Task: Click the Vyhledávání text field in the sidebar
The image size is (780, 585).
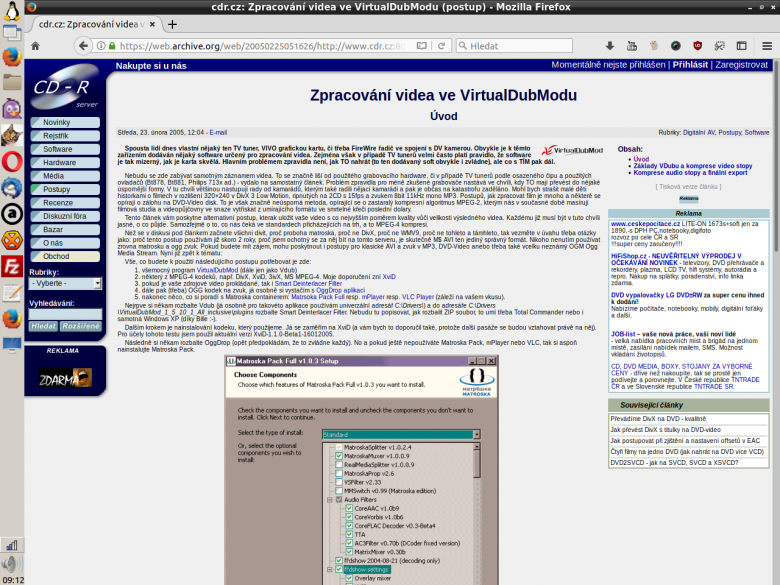Action: (x=65, y=314)
